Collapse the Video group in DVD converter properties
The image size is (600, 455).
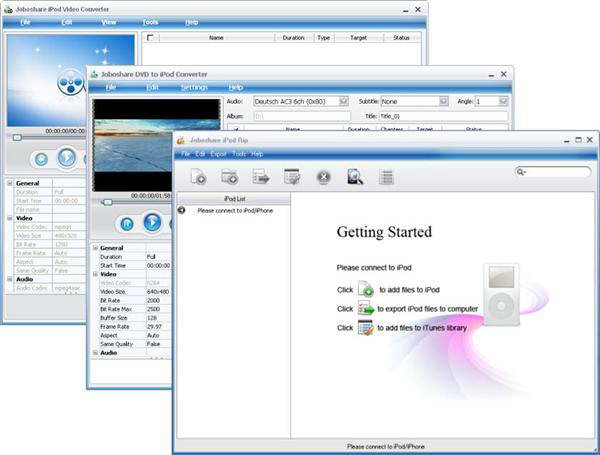click(x=96, y=274)
